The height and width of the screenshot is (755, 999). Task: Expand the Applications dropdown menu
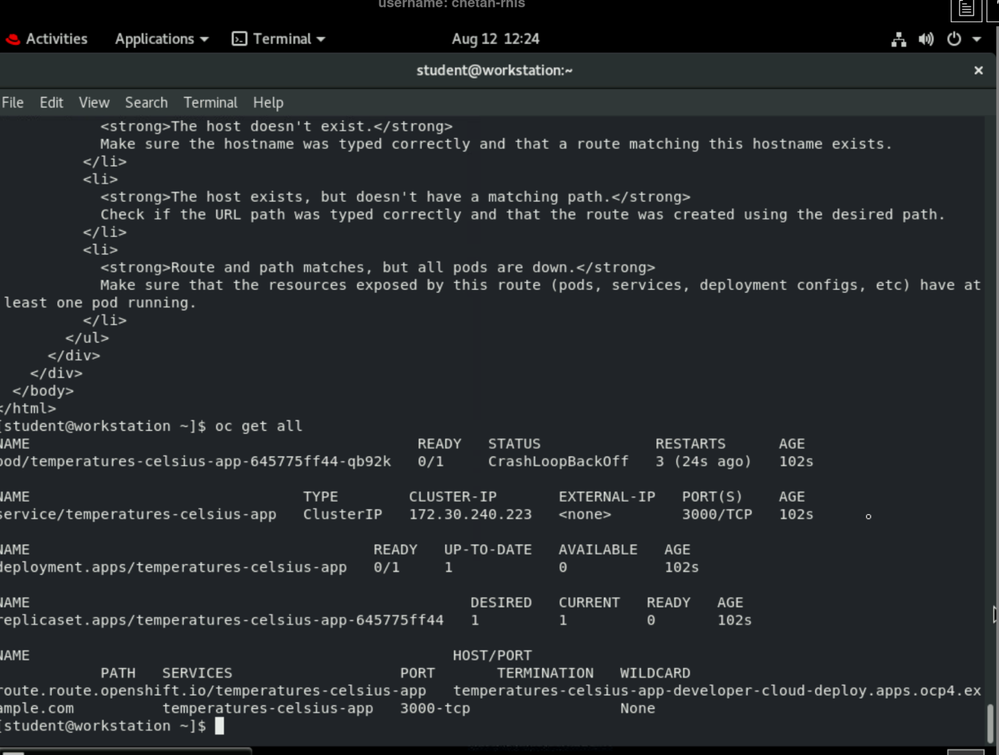click(161, 39)
